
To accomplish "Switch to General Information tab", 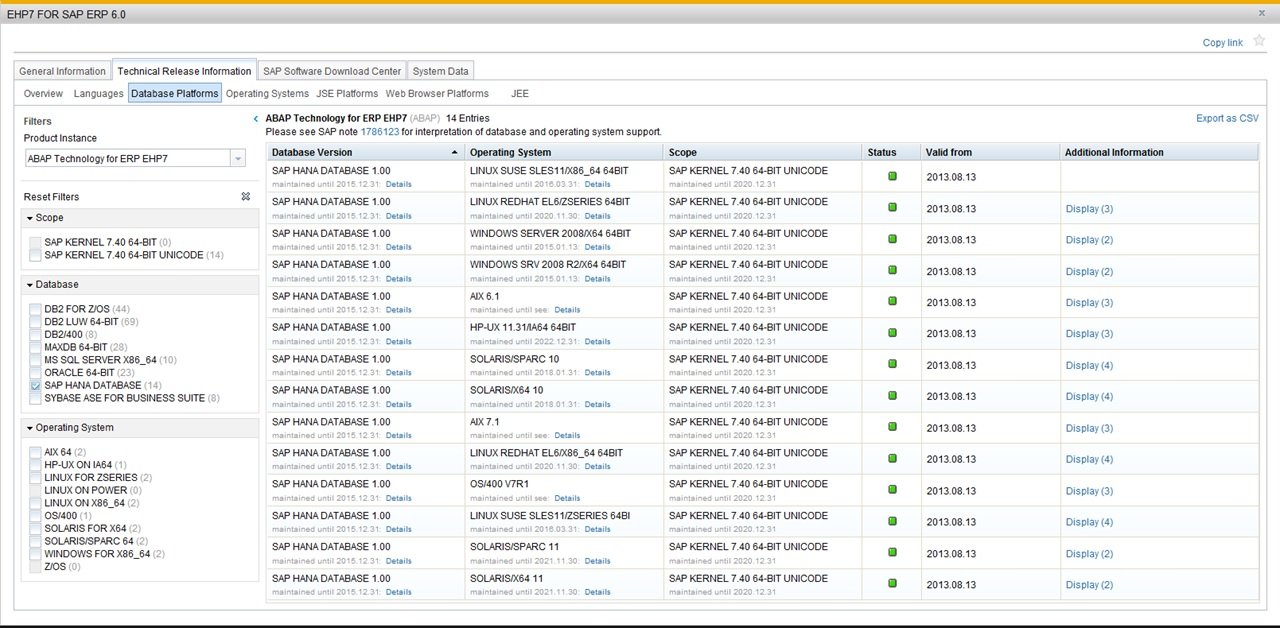I will tap(62, 71).
